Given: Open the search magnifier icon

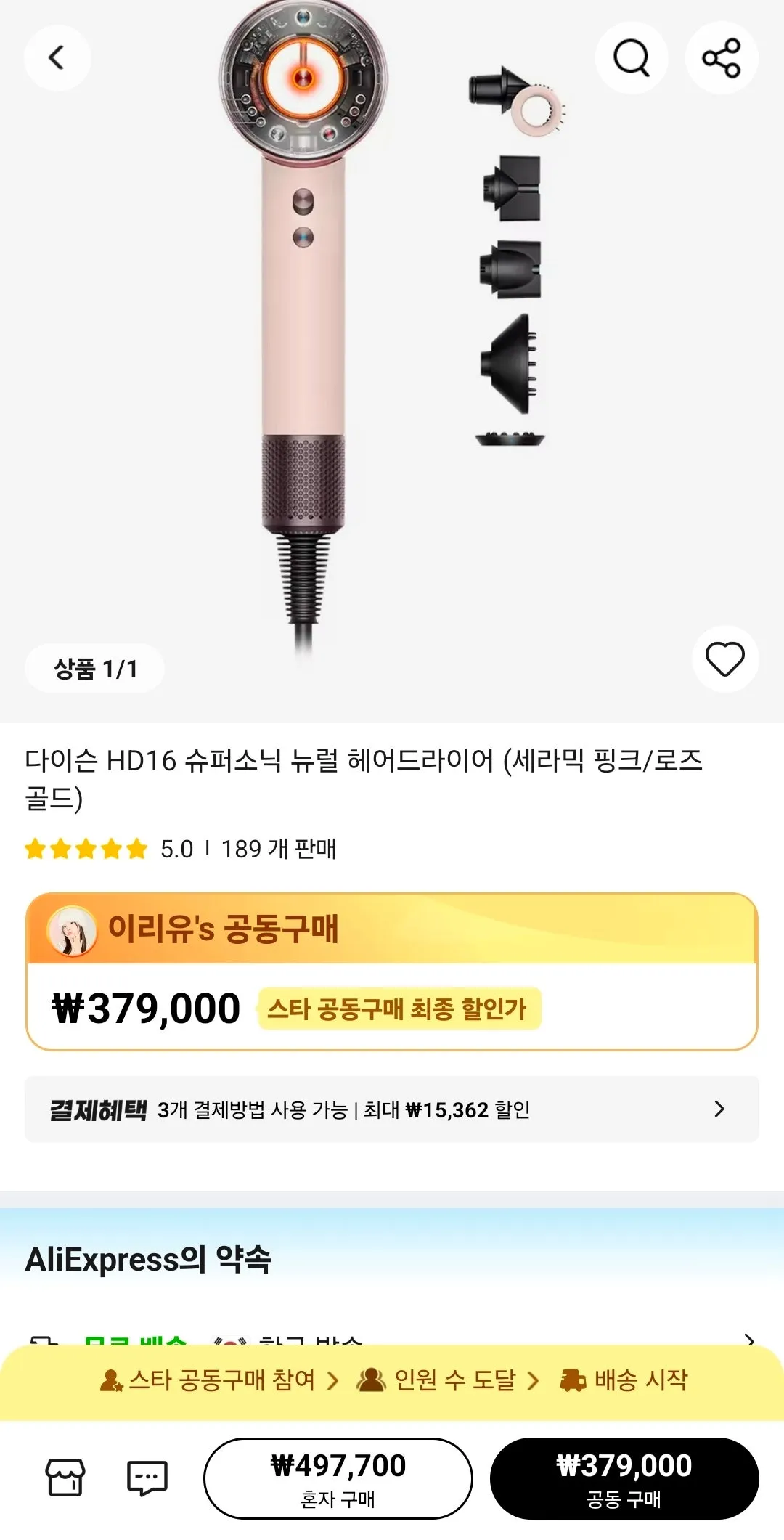Looking at the screenshot, I should tap(631, 57).
